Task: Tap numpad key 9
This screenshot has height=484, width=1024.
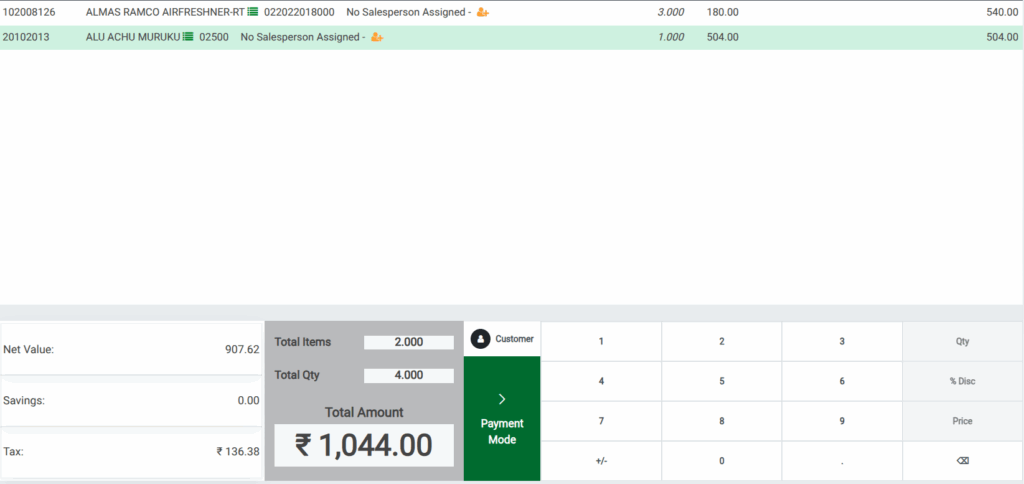Action: point(842,421)
